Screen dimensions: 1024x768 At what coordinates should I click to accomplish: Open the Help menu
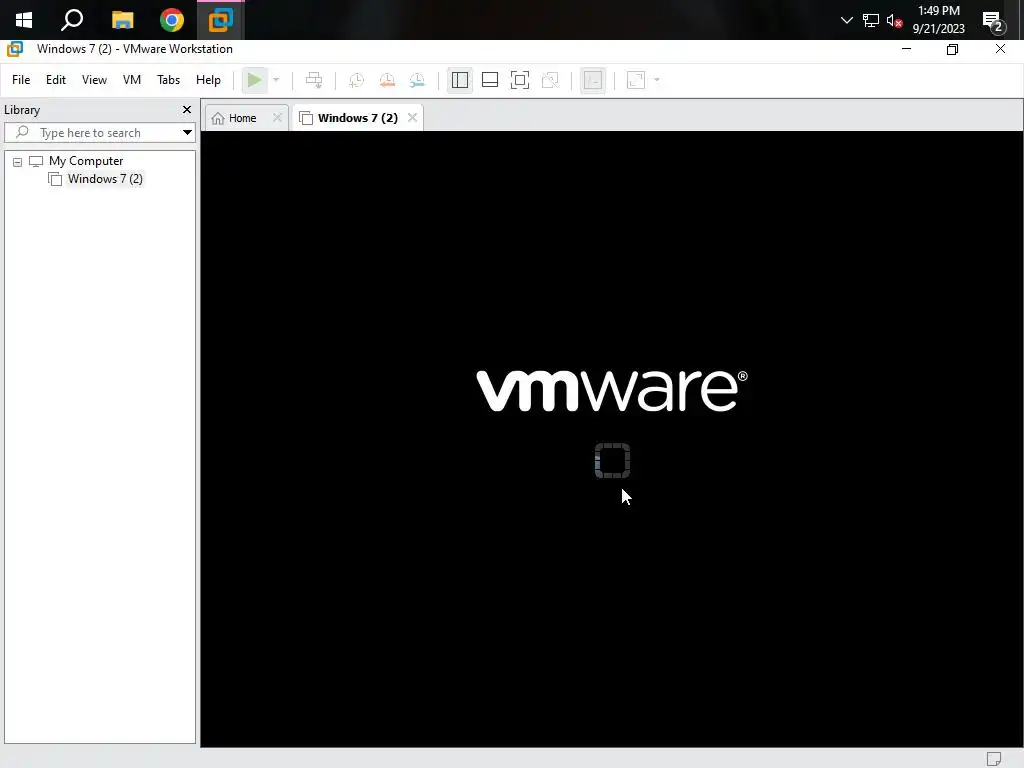tap(208, 80)
